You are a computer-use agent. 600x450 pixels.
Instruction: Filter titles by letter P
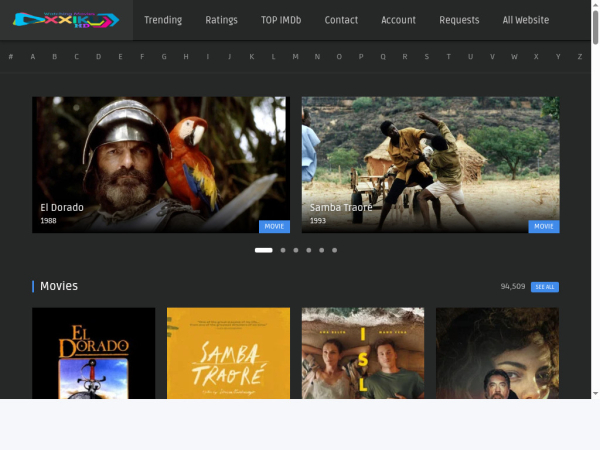point(361,57)
